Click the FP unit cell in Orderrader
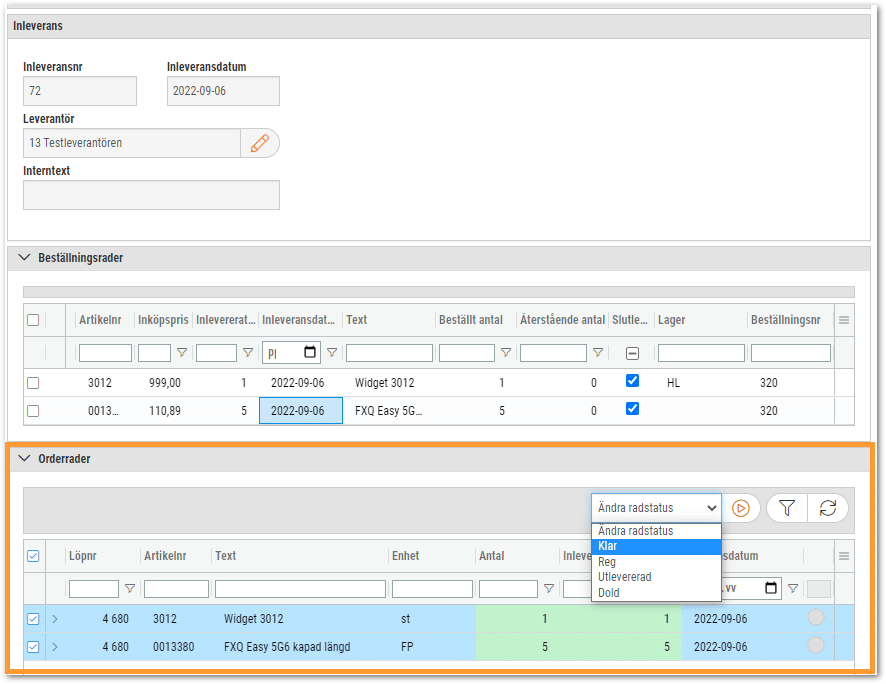The image size is (886, 684). (x=407, y=647)
